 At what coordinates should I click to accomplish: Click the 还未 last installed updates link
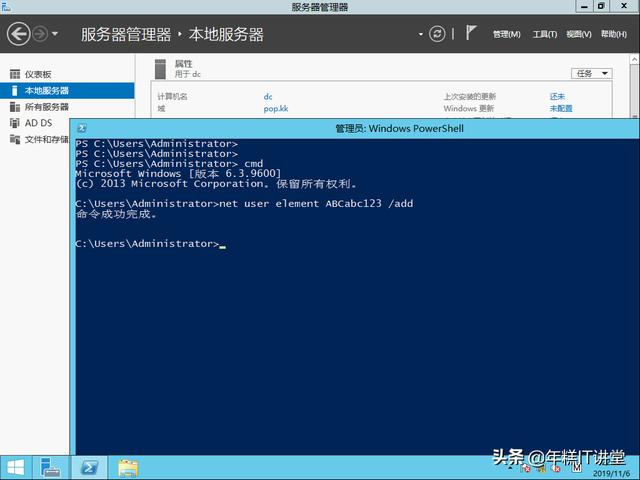tap(557, 97)
